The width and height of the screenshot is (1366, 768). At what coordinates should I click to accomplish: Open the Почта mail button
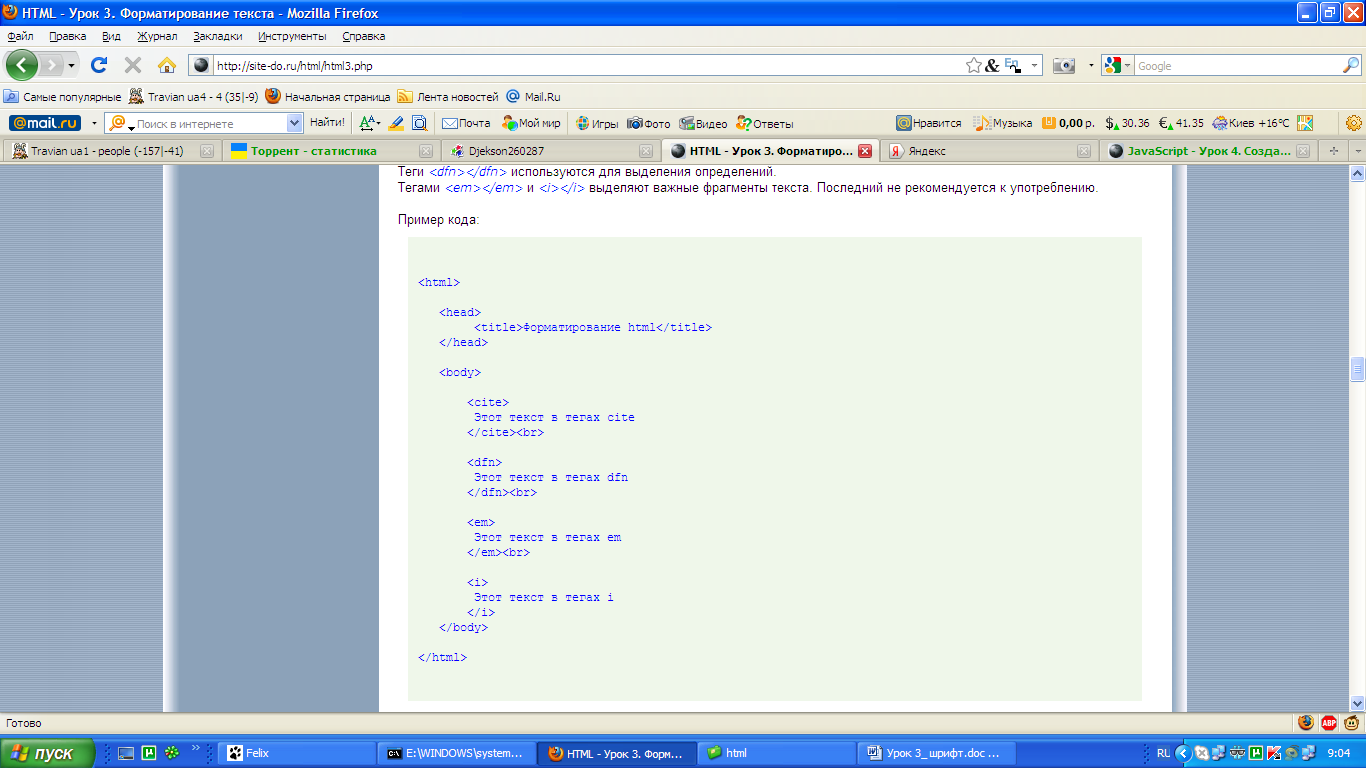pos(466,123)
